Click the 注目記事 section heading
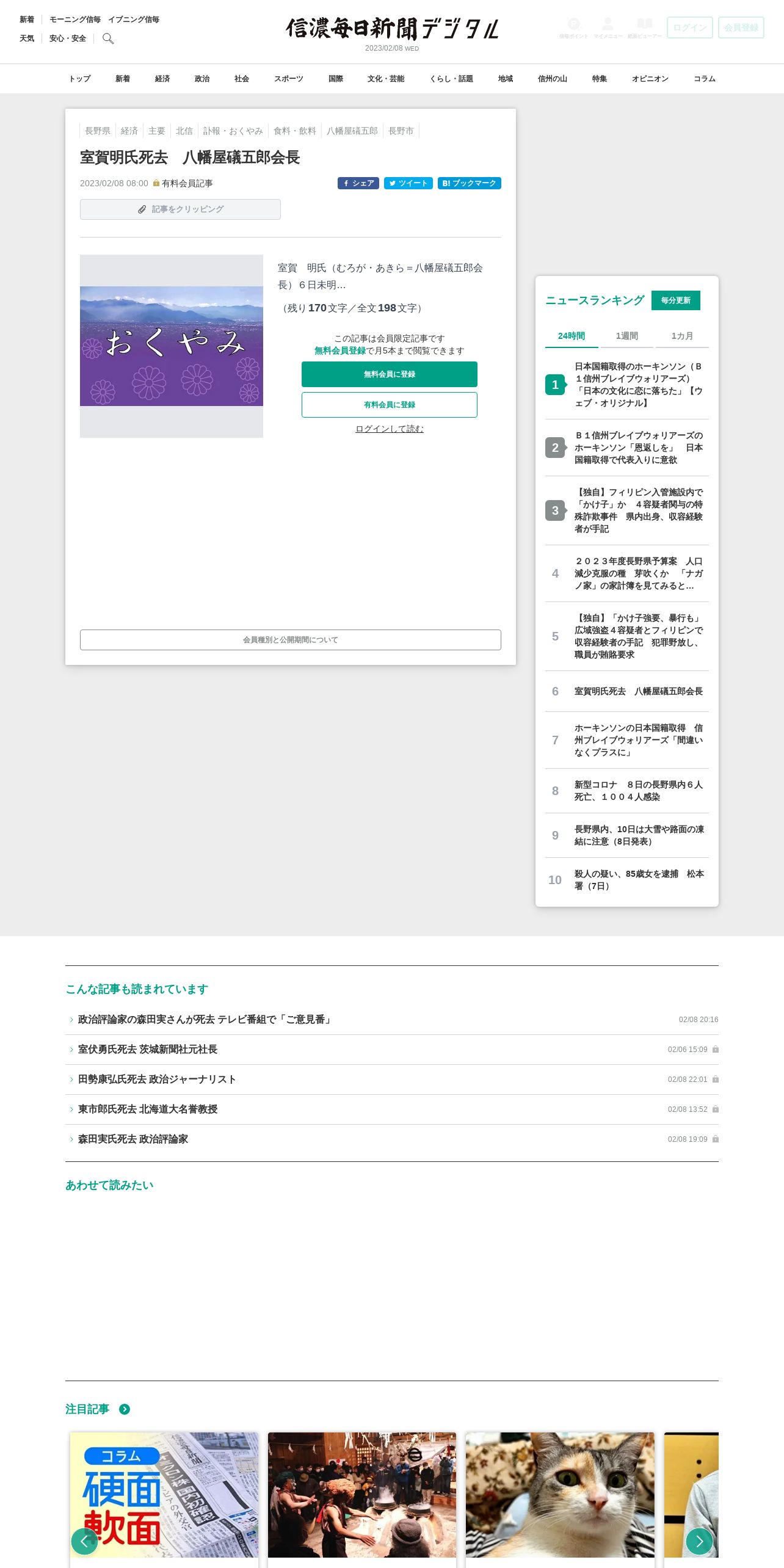This screenshot has height=1568, width=784. [x=87, y=1409]
